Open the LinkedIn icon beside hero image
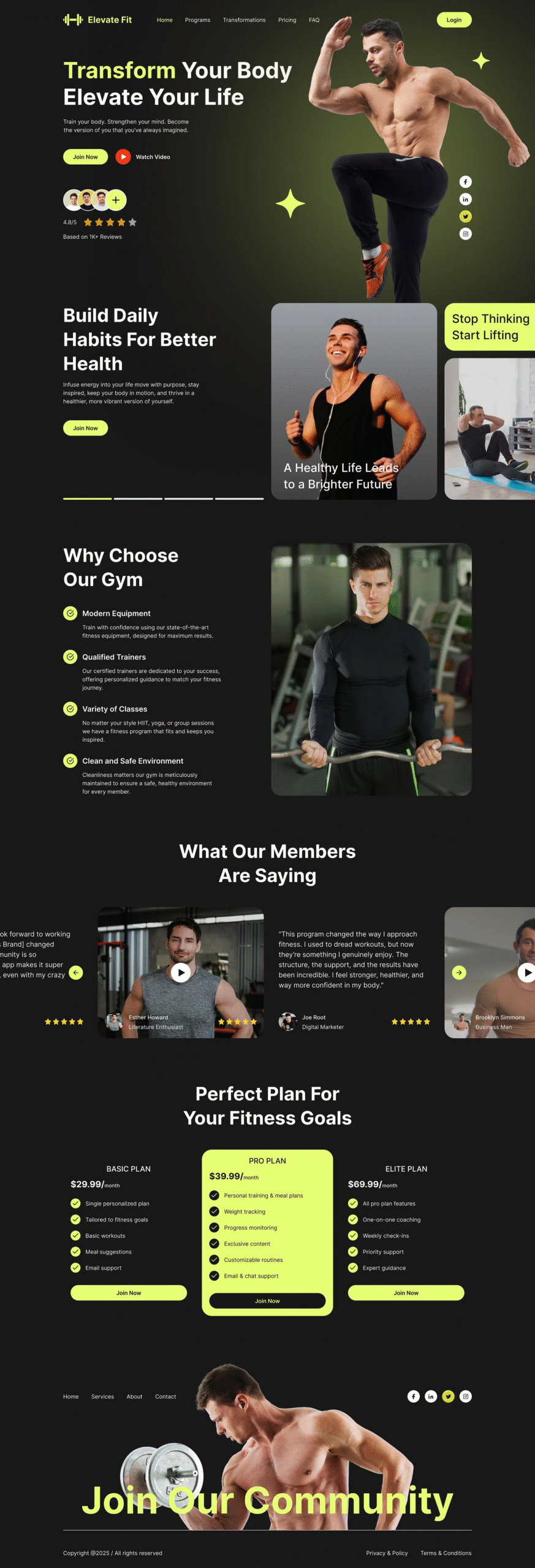This screenshot has width=535, height=1568. pyautogui.click(x=466, y=199)
